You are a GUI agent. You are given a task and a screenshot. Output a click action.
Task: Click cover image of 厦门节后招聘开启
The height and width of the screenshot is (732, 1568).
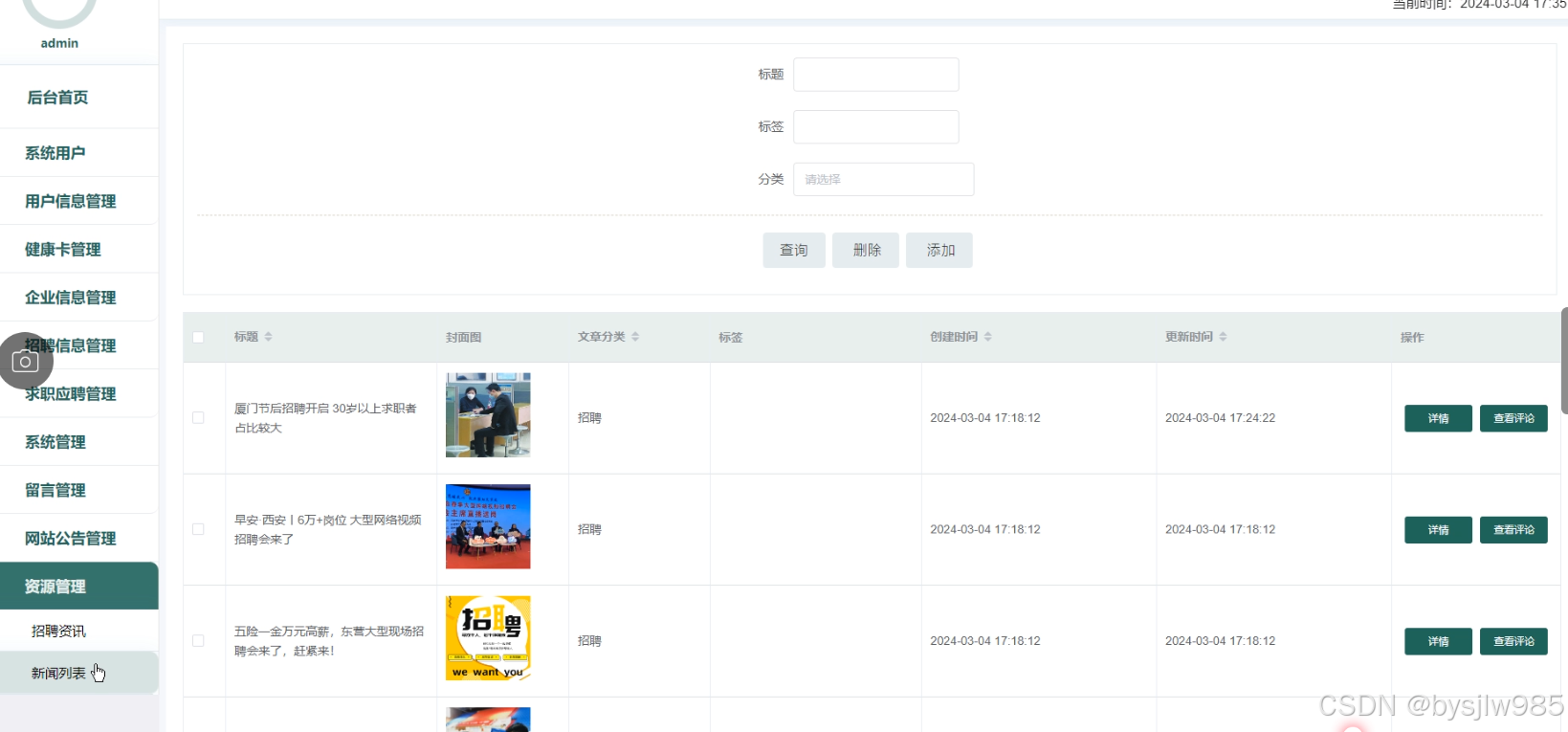pyautogui.click(x=488, y=415)
